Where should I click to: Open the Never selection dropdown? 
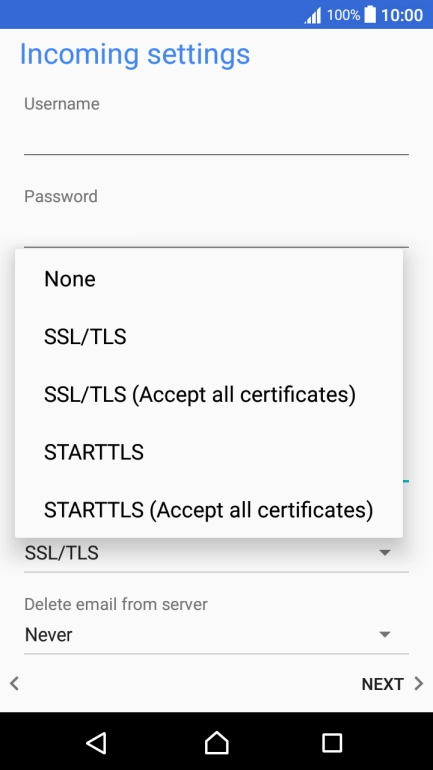point(216,635)
